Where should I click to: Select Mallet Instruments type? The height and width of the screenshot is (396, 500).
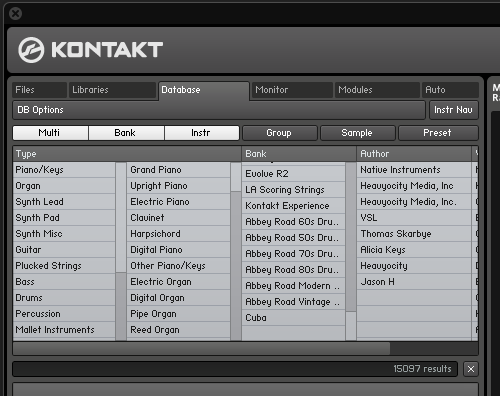pyautogui.click(x=64, y=330)
